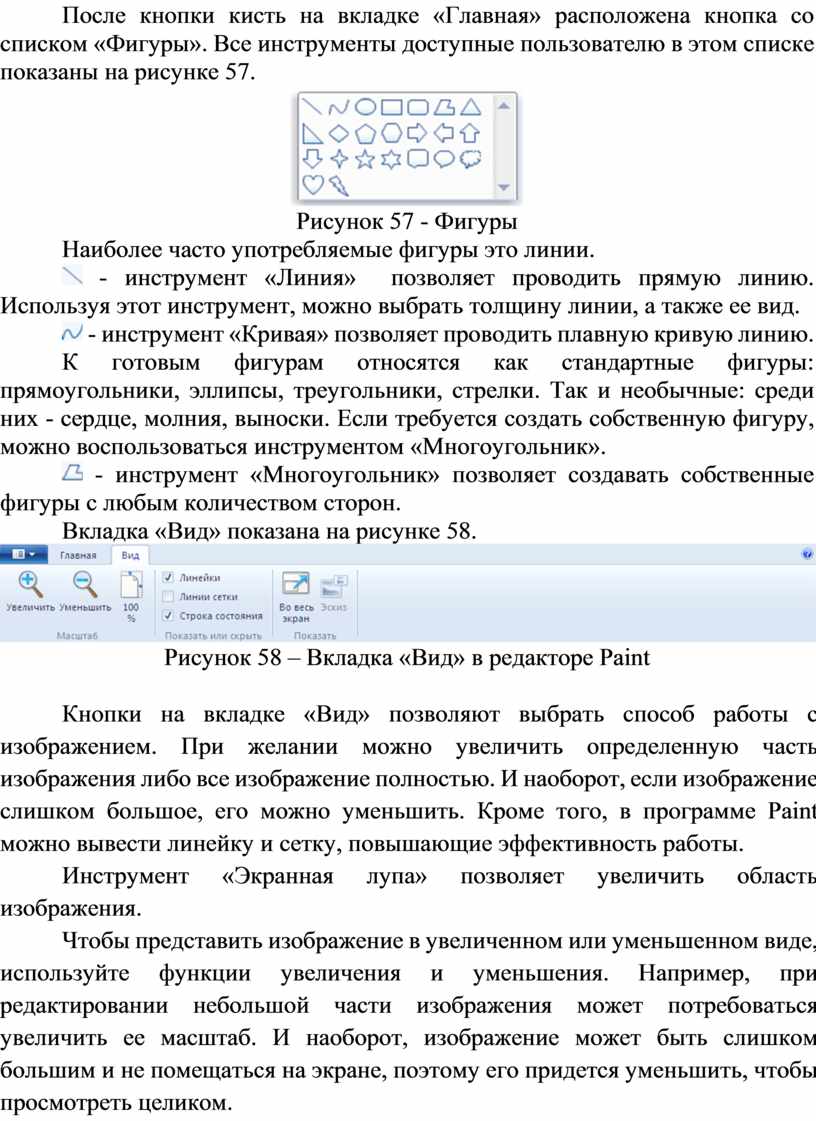This screenshot has height=1121, width=816.
Task: Click the Масштаб group label
Action: click(x=77, y=636)
